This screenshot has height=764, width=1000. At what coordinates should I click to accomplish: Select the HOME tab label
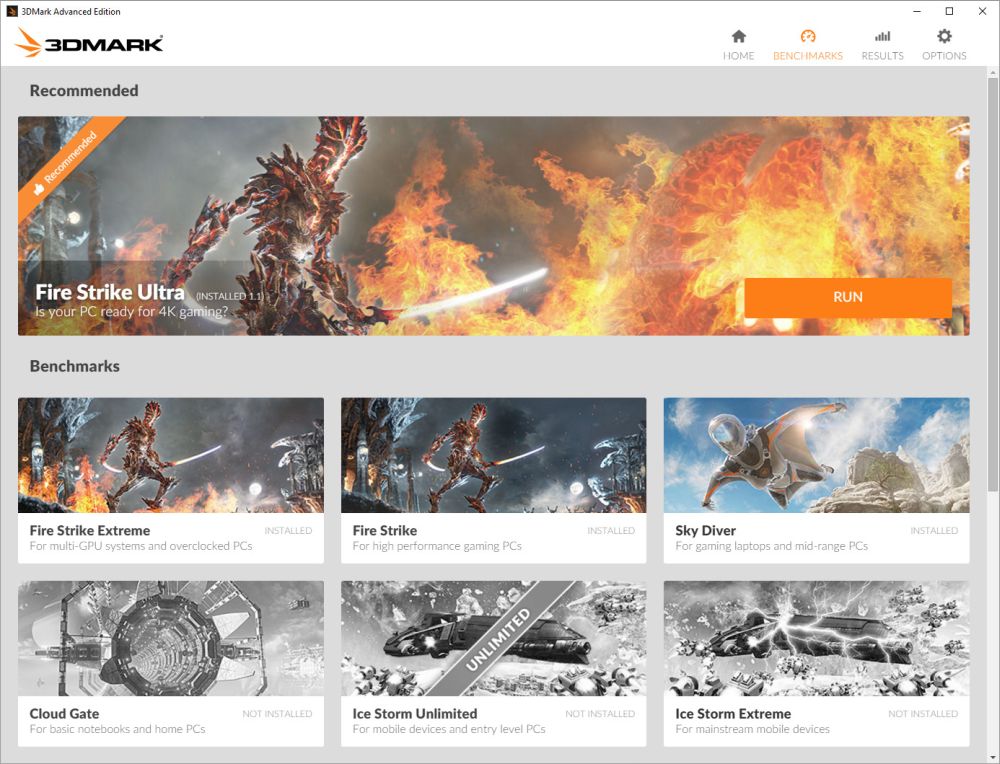click(x=738, y=56)
